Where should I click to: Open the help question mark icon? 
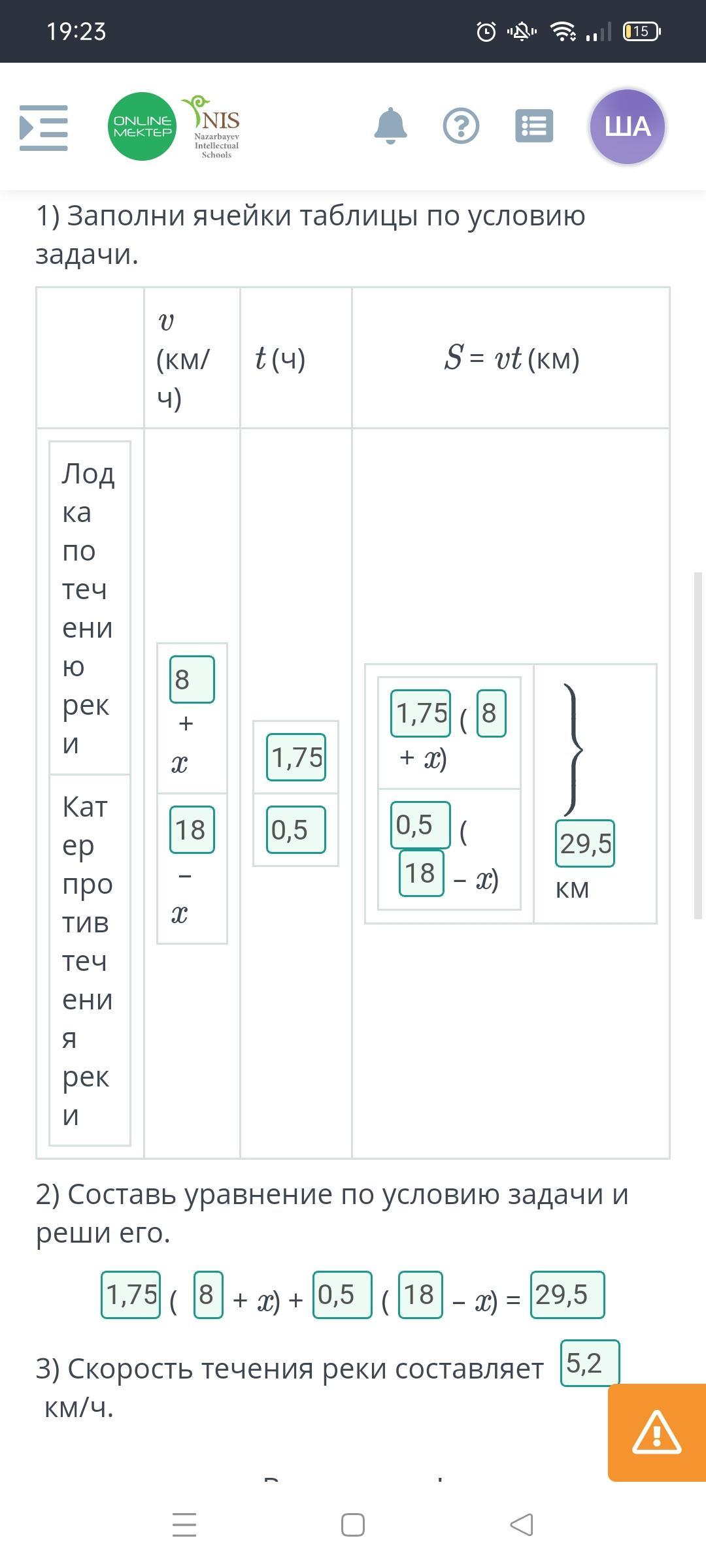coord(461,126)
